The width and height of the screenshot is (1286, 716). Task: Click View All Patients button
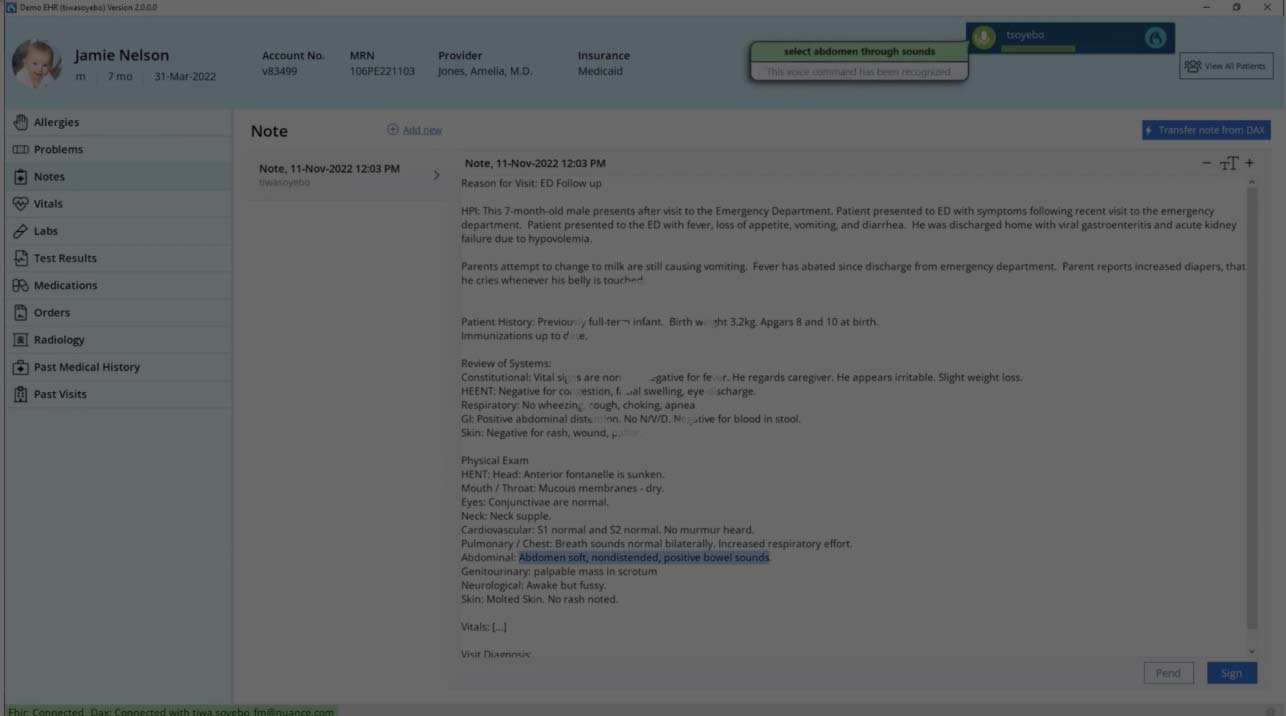[x=1225, y=66]
